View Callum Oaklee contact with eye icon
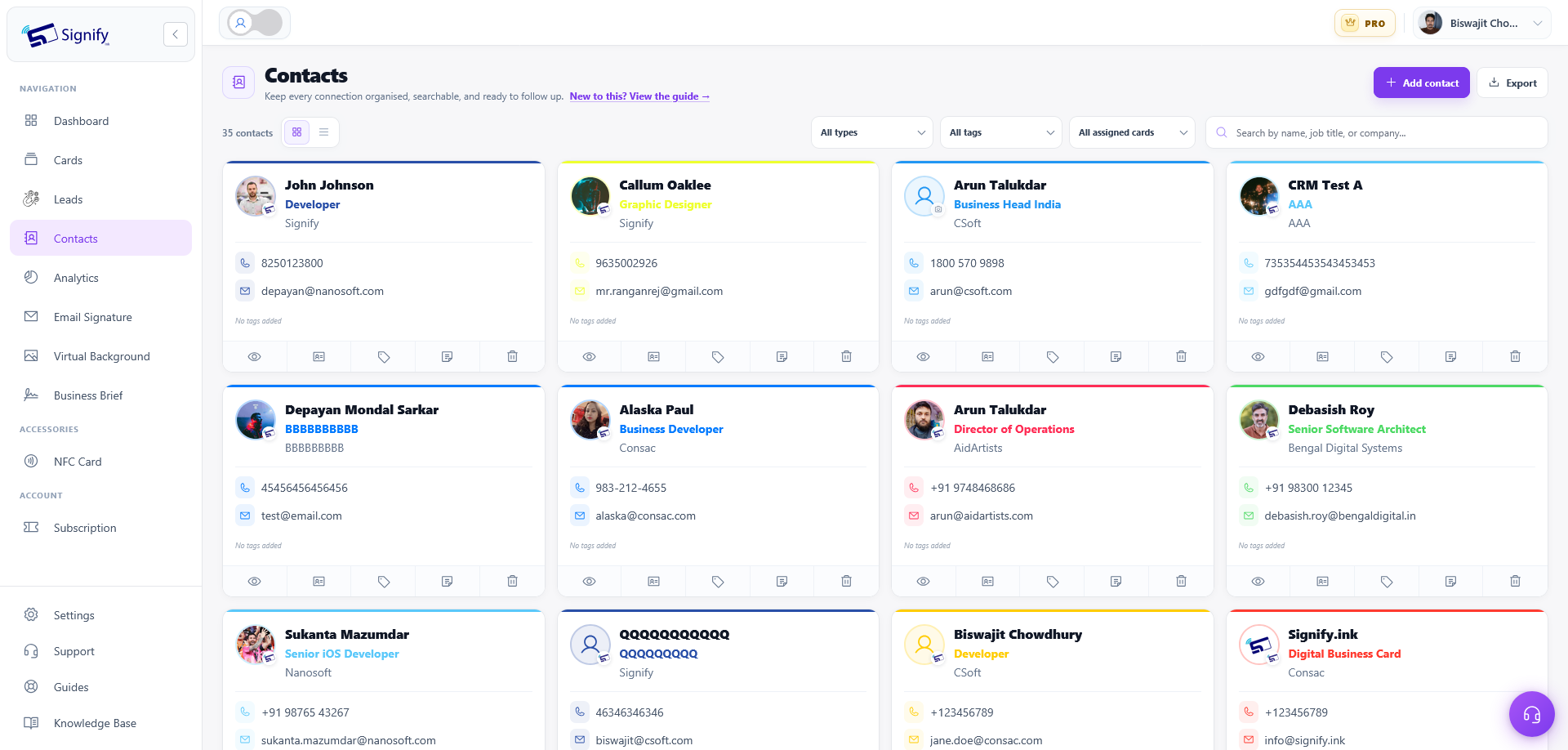The height and width of the screenshot is (750, 1568). [589, 356]
